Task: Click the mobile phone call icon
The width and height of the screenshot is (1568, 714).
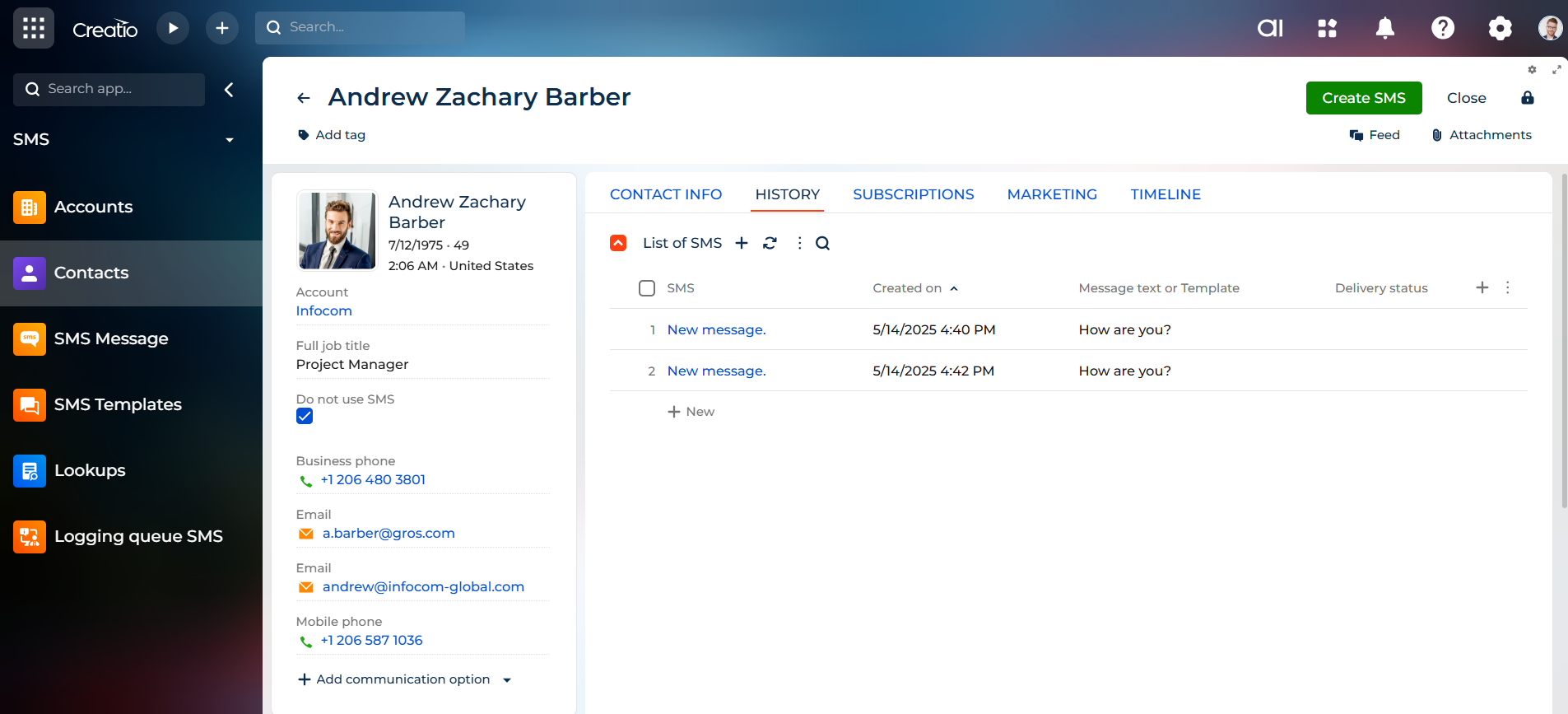Action: [306, 642]
